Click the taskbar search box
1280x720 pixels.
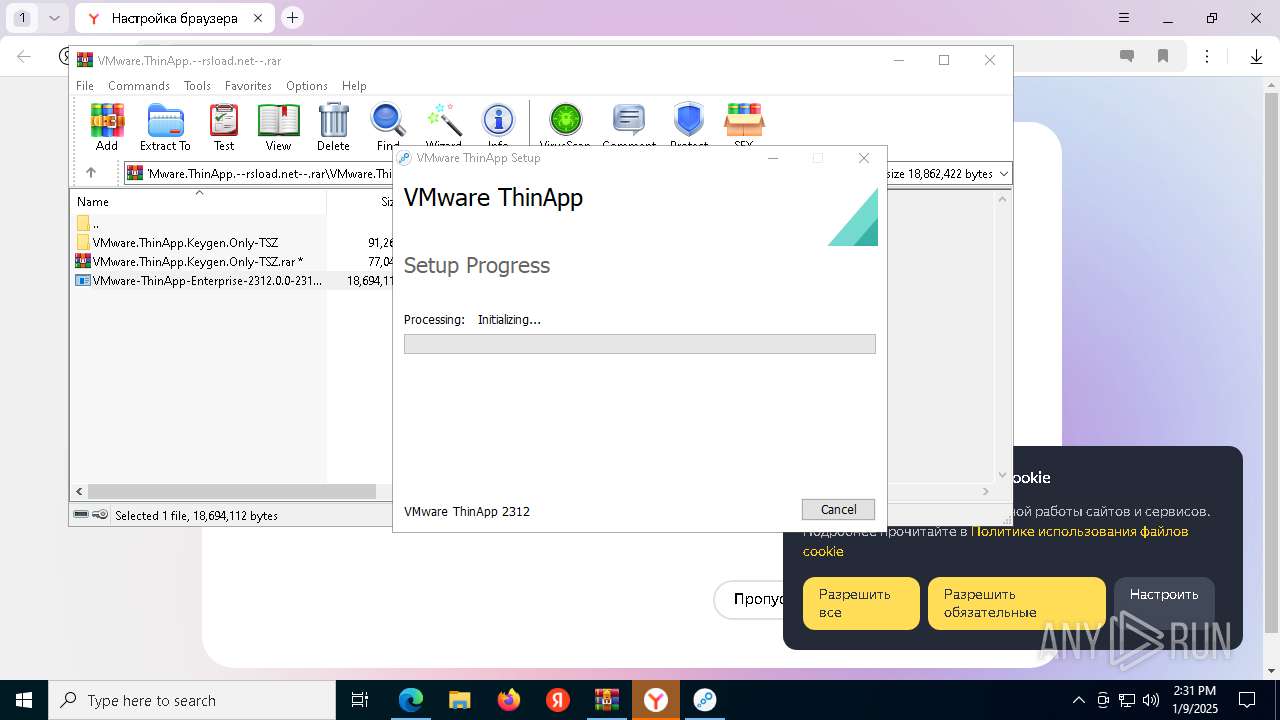192,700
